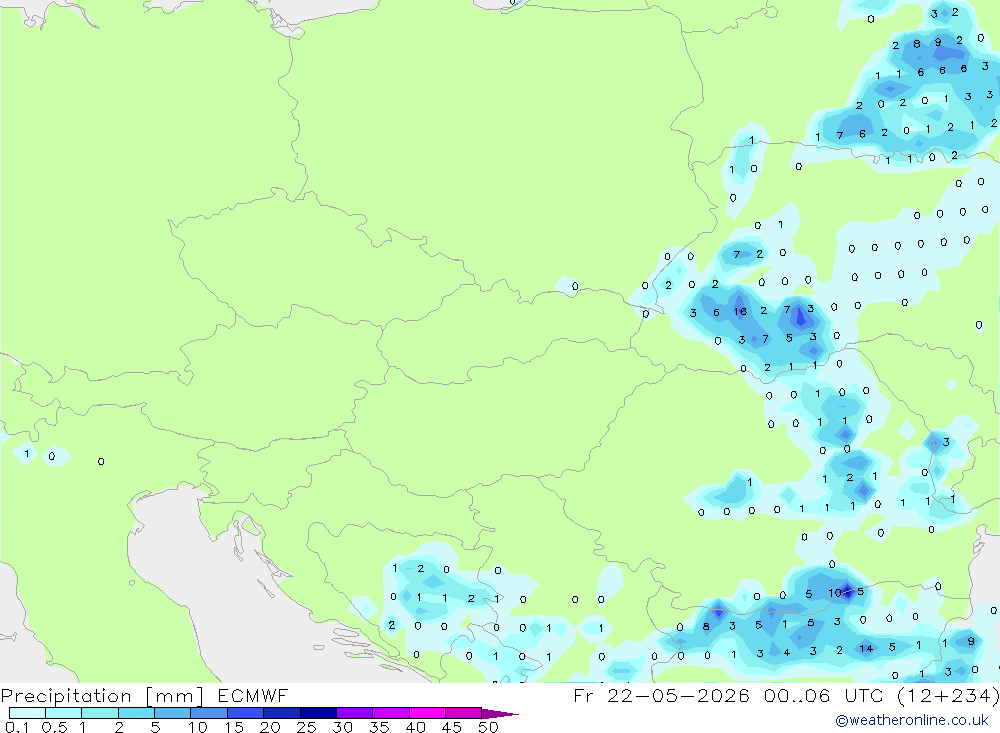The image size is (1000, 733).
Task: Click the over-50 mm arrow at legend end
Action: click(x=500, y=713)
